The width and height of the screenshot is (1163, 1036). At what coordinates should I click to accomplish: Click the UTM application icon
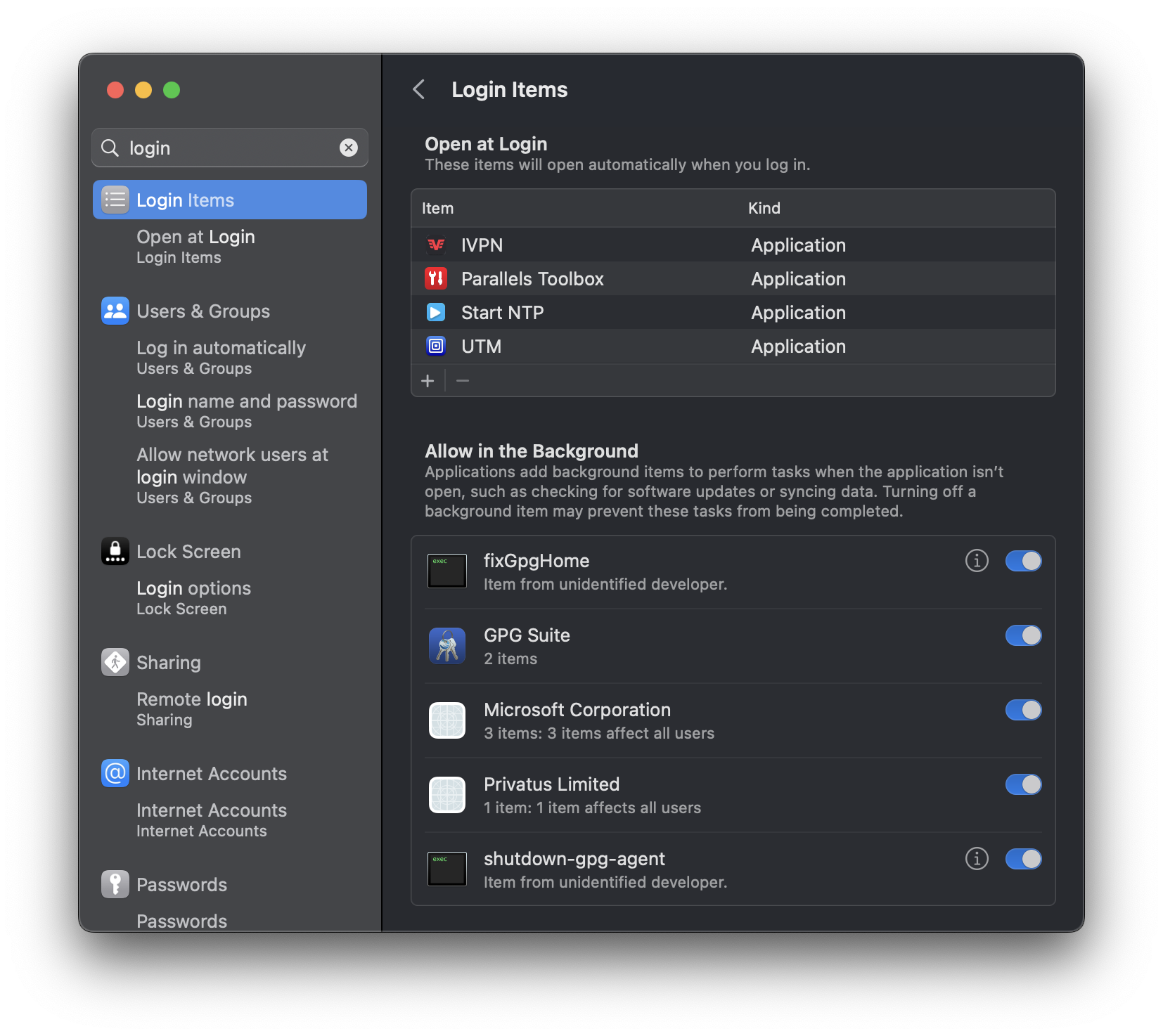click(x=436, y=346)
